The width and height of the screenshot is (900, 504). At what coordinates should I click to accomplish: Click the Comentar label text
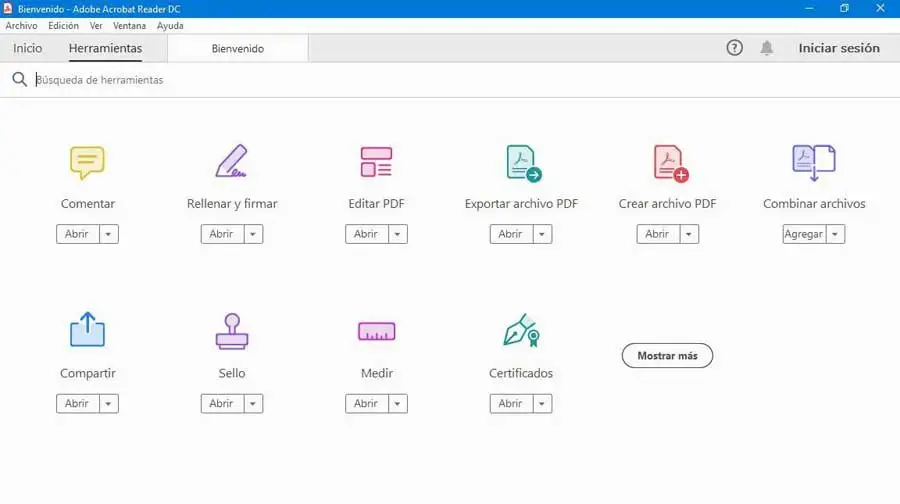(x=88, y=204)
